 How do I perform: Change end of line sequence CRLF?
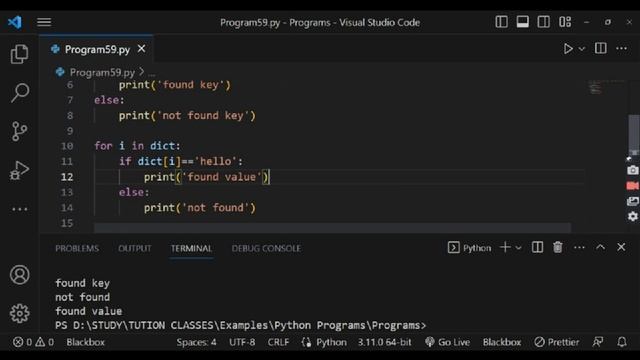278,342
